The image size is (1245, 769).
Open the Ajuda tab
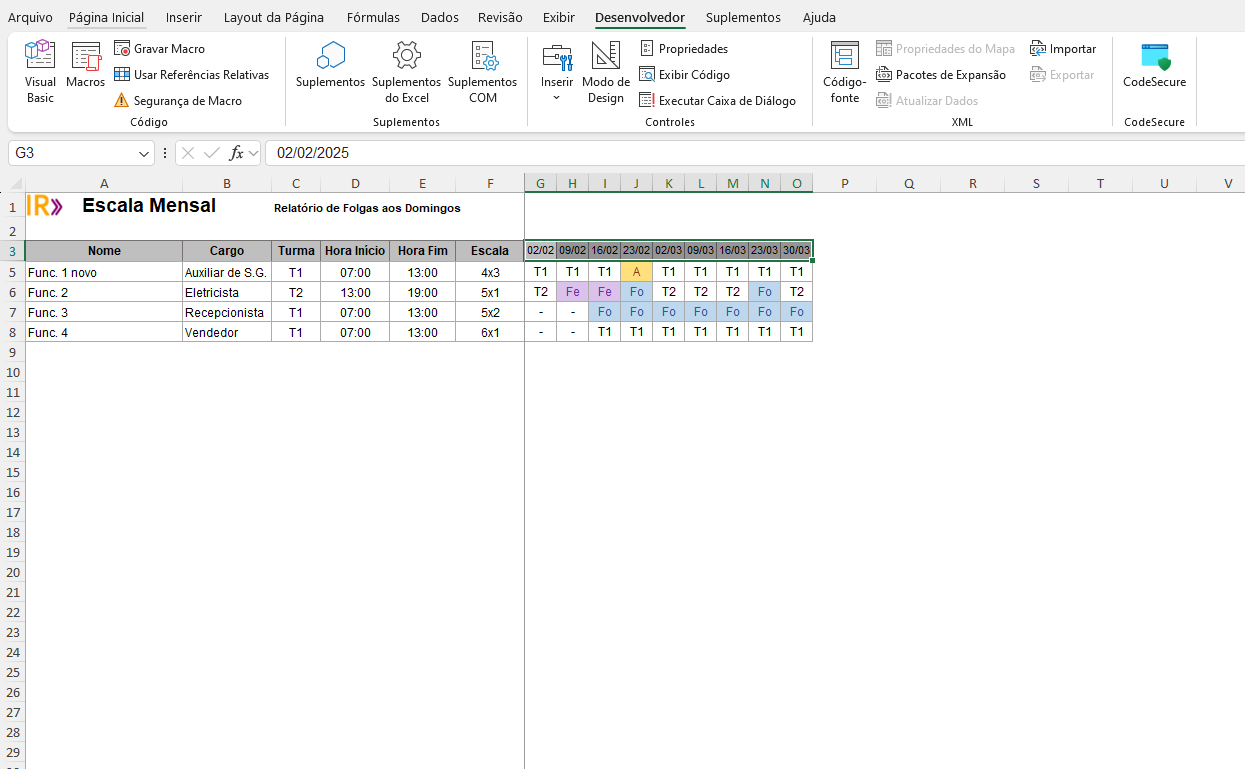[819, 17]
